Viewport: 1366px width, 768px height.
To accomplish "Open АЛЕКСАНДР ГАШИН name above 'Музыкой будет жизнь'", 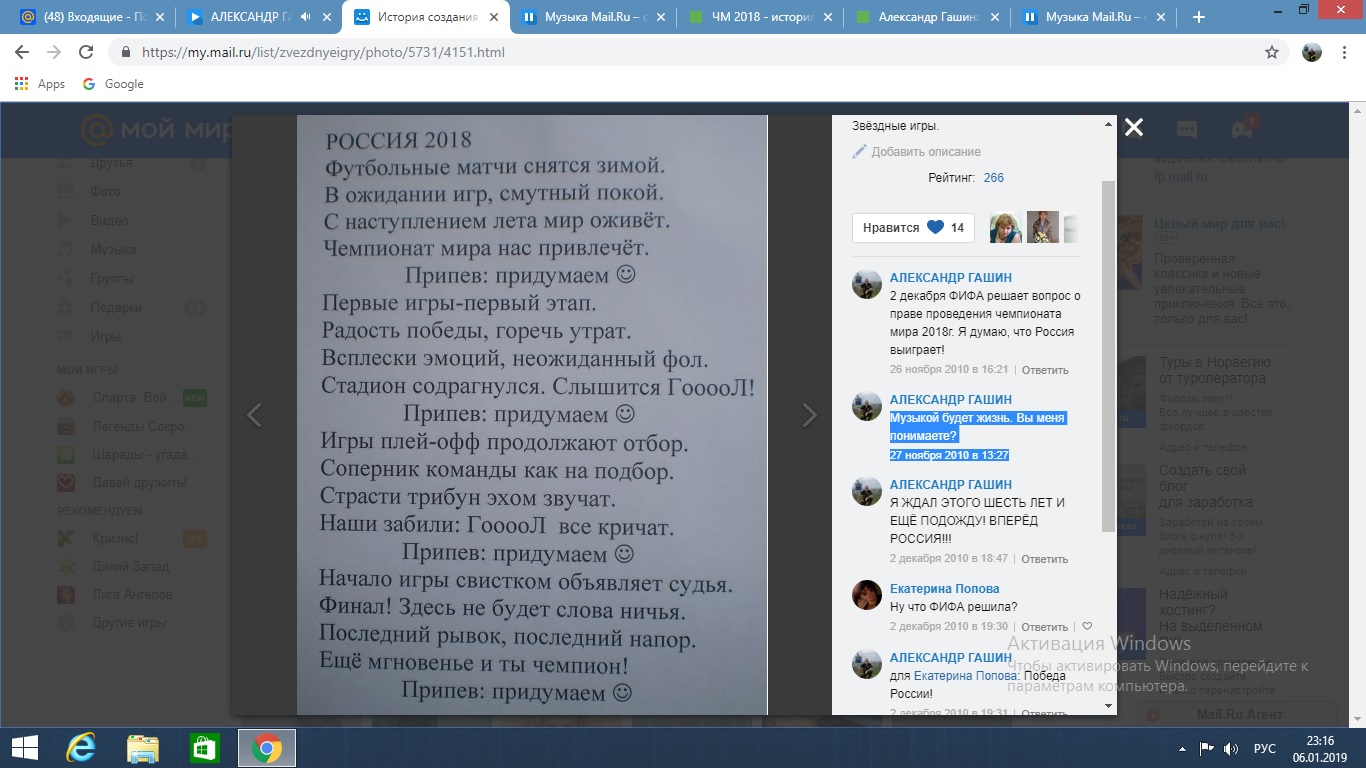I will coord(950,400).
